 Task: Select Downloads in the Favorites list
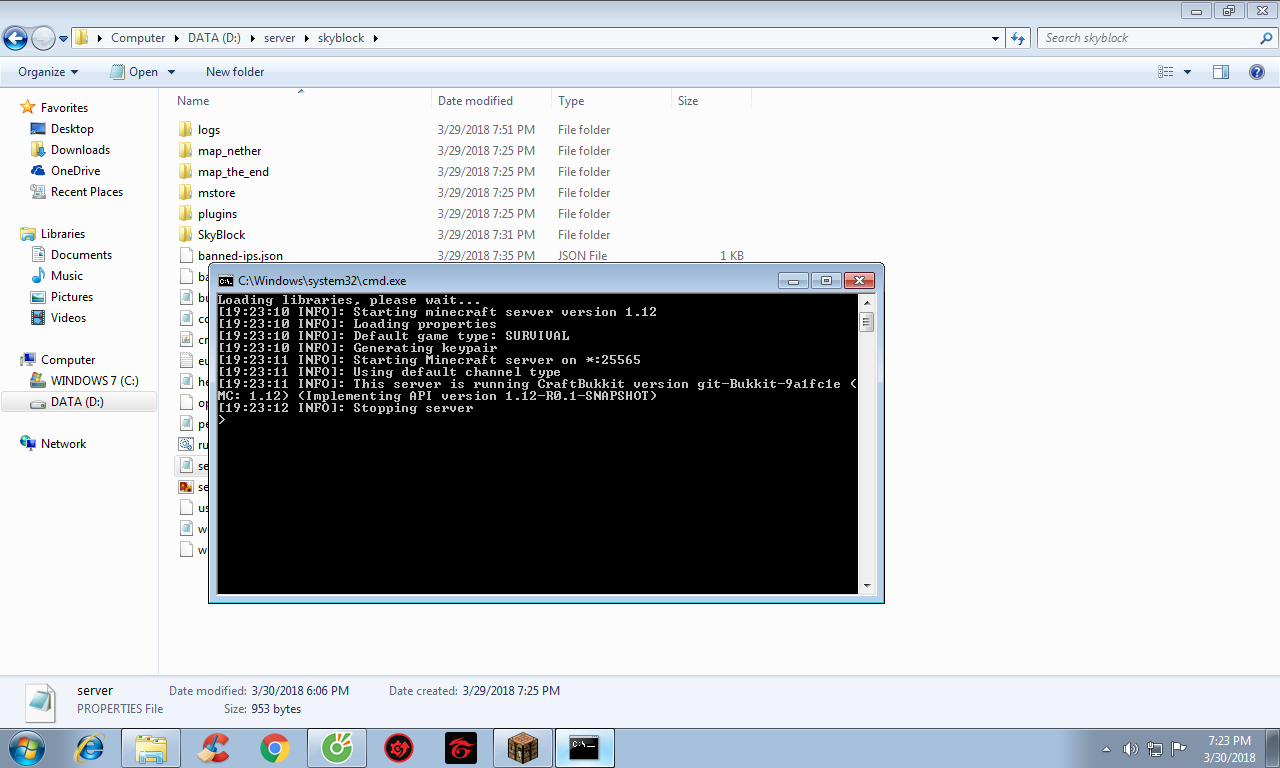[80, 150]
